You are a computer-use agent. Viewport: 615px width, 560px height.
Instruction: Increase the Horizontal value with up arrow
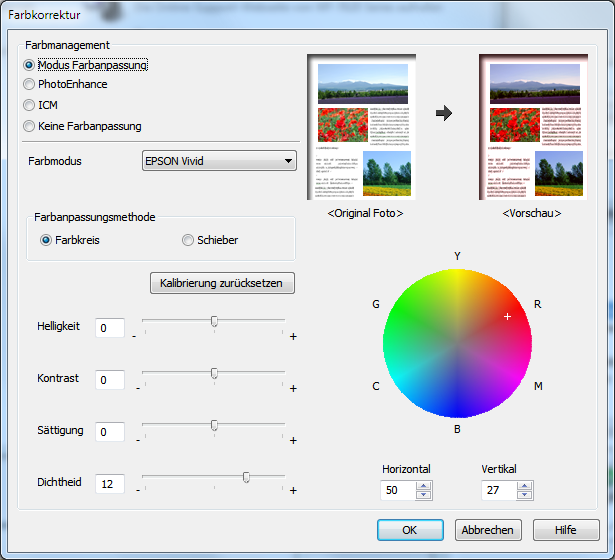tap(424, 486)
